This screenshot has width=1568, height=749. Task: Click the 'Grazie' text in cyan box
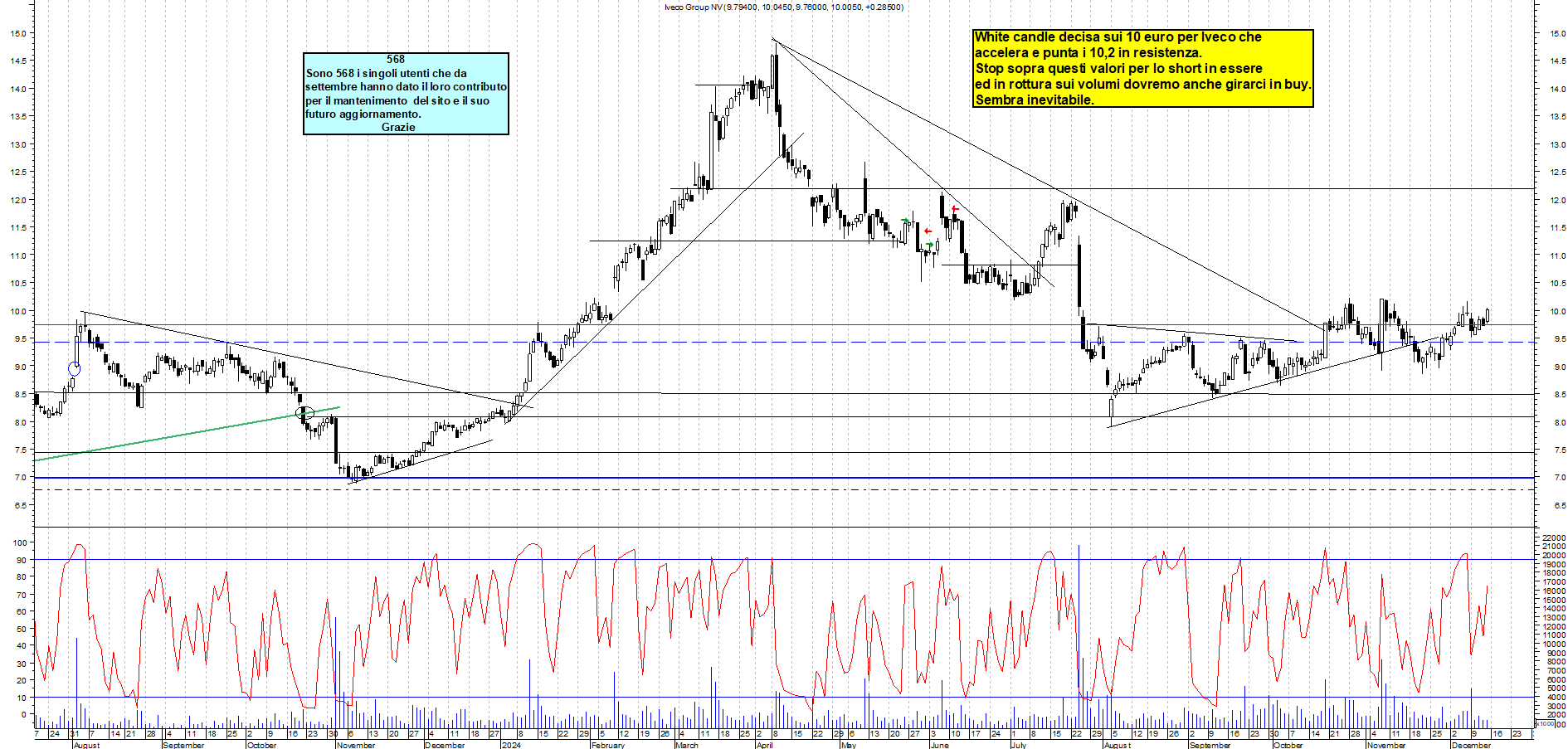(398, 127)
